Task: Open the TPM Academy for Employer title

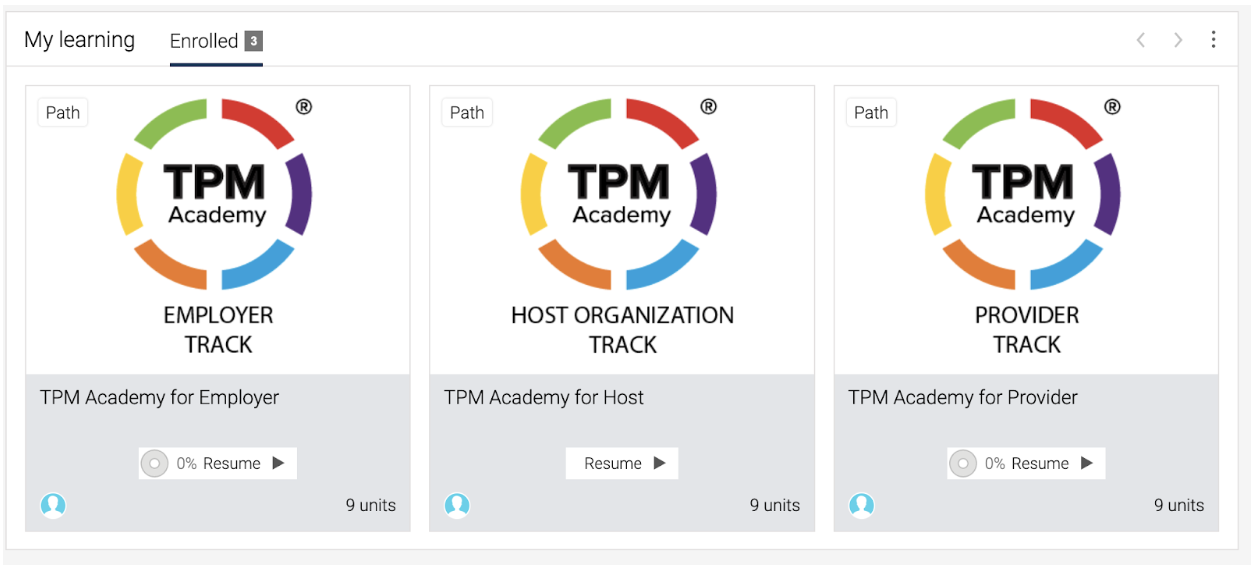Action: tap(159, 397)
